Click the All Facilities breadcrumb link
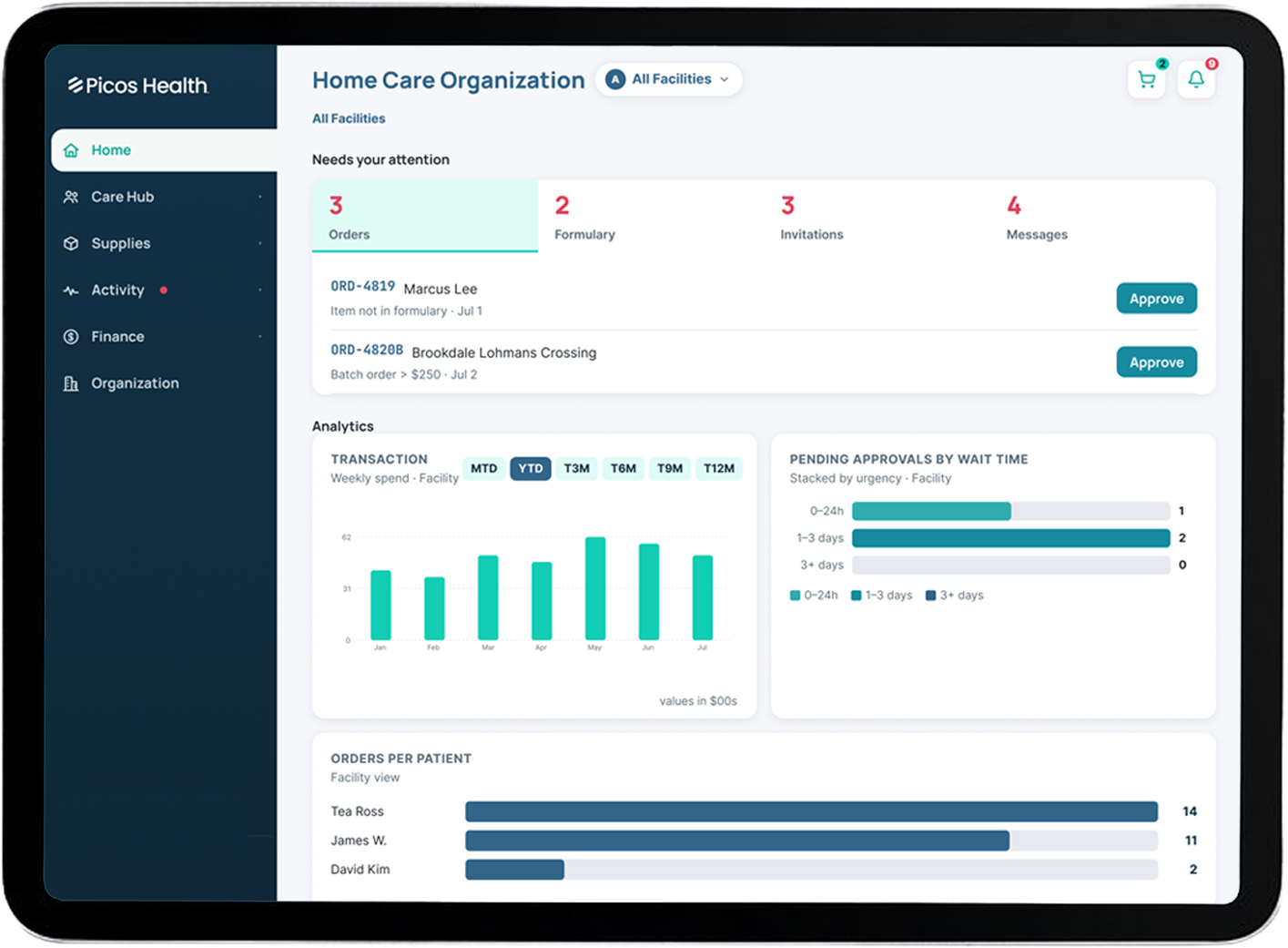 tap(349, 118)
